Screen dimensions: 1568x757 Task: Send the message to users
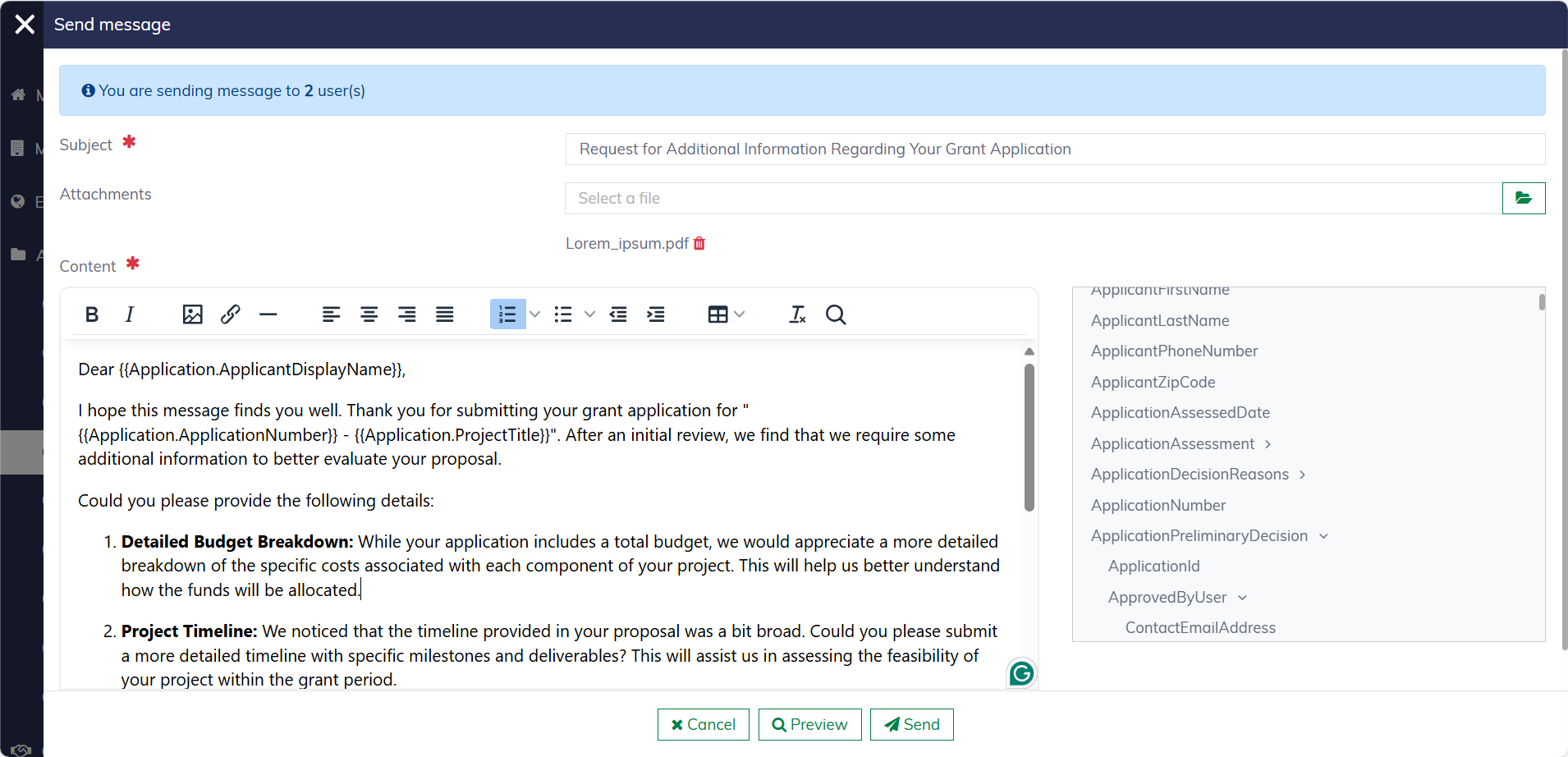click(x=911, y=724)
